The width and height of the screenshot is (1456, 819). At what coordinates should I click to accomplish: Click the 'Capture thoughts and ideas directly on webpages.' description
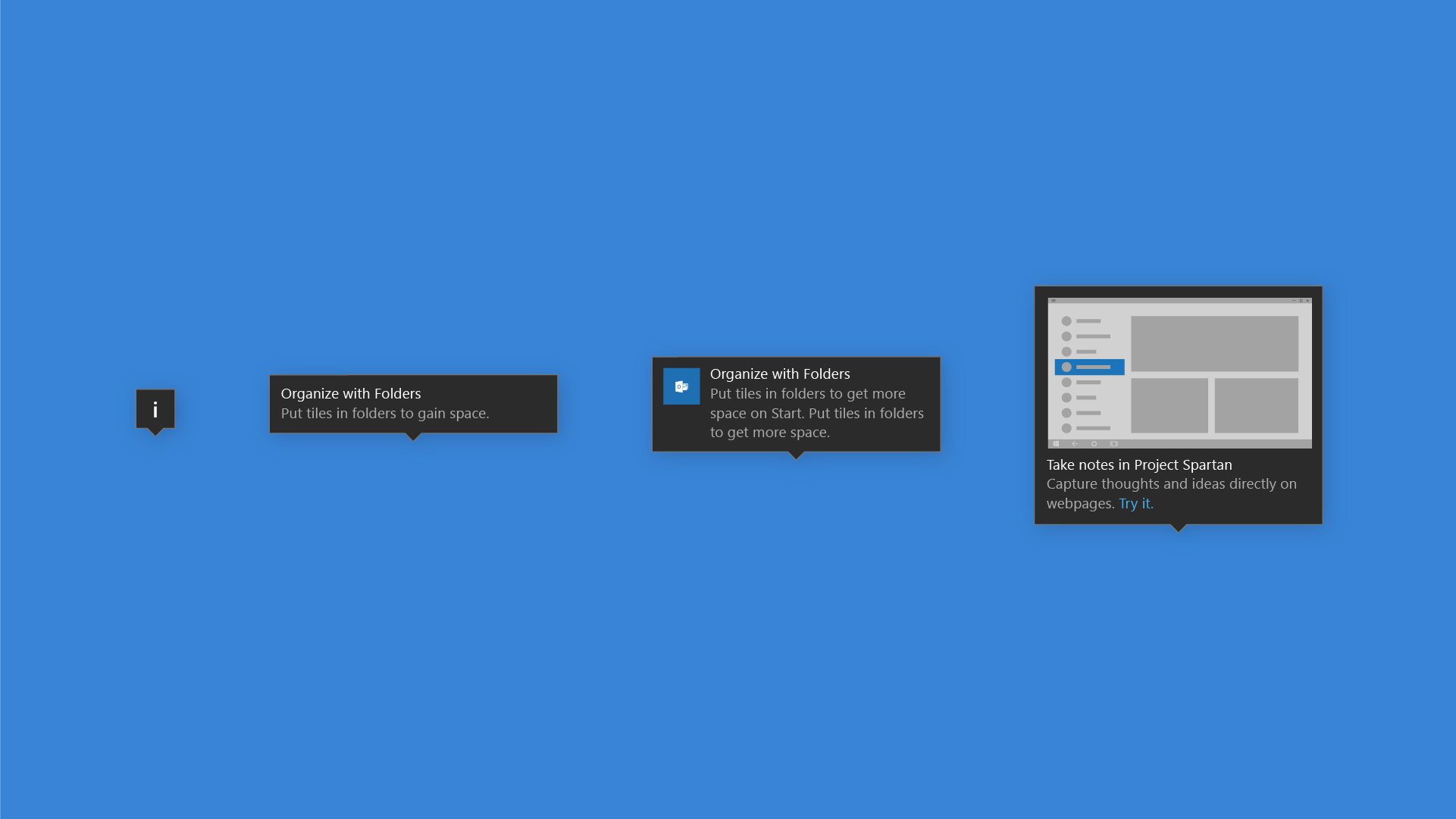pos(1172,494)
